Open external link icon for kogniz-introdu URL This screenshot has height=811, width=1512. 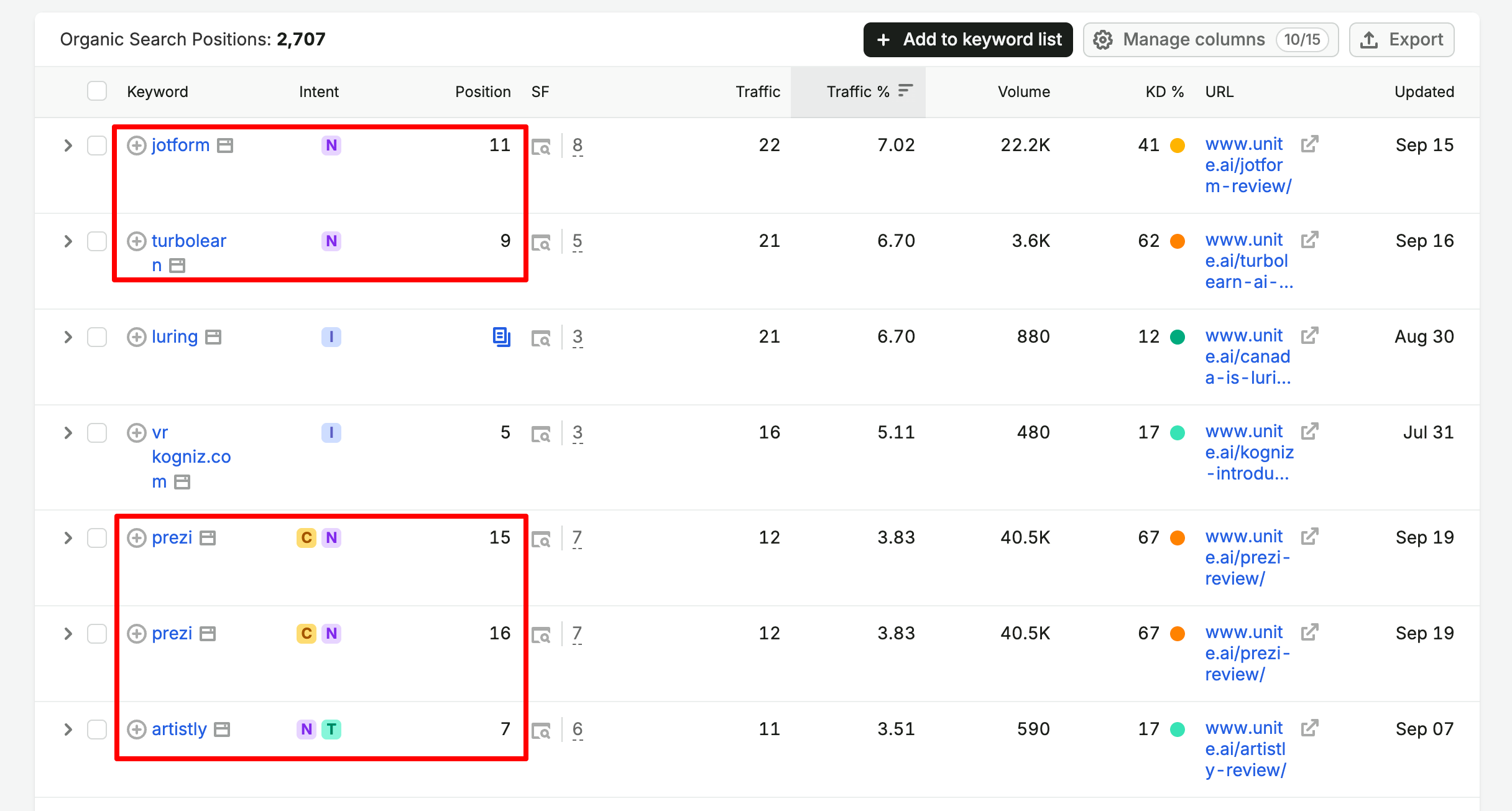(x=1310, y=432)
